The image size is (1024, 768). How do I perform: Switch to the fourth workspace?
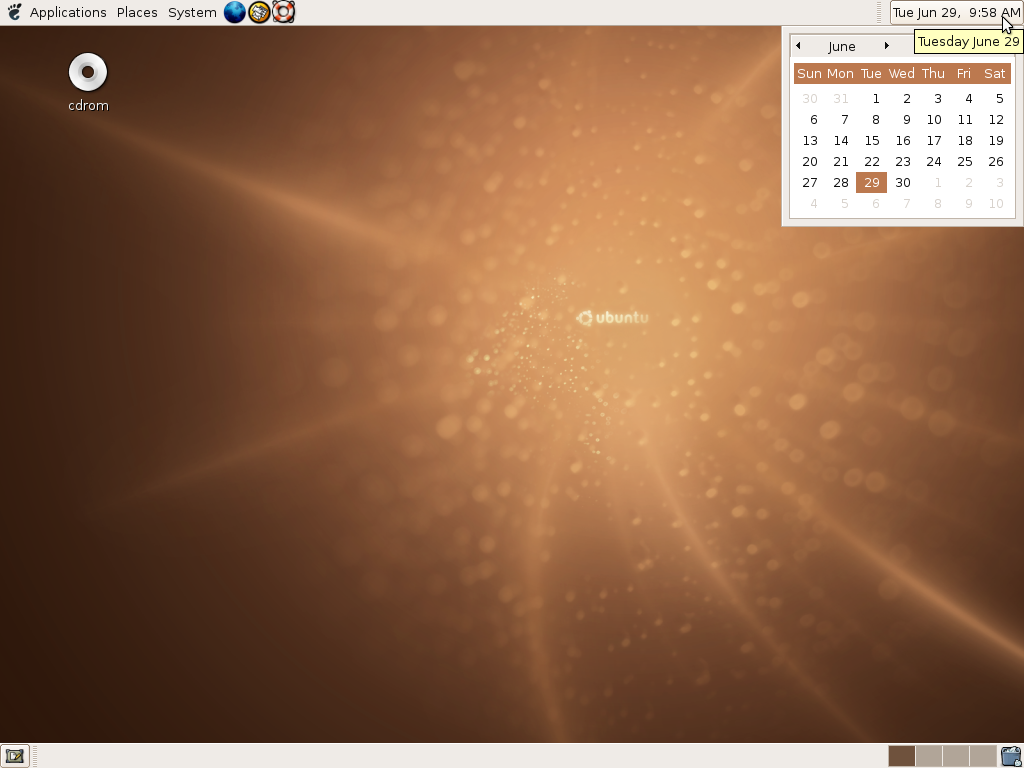[983, 756]
